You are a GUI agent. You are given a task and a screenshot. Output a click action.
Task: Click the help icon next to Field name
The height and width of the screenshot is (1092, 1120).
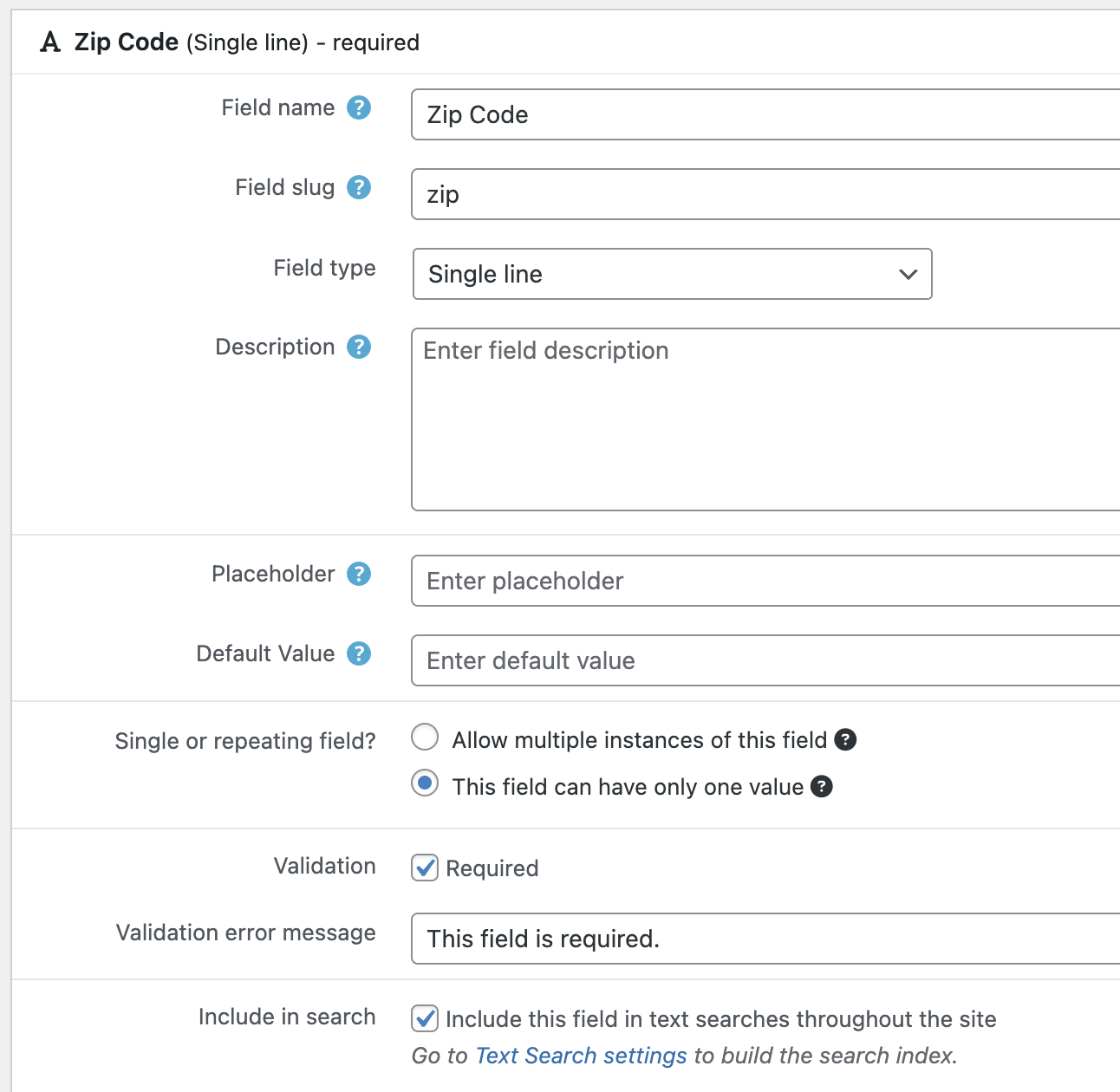[359, 107]
